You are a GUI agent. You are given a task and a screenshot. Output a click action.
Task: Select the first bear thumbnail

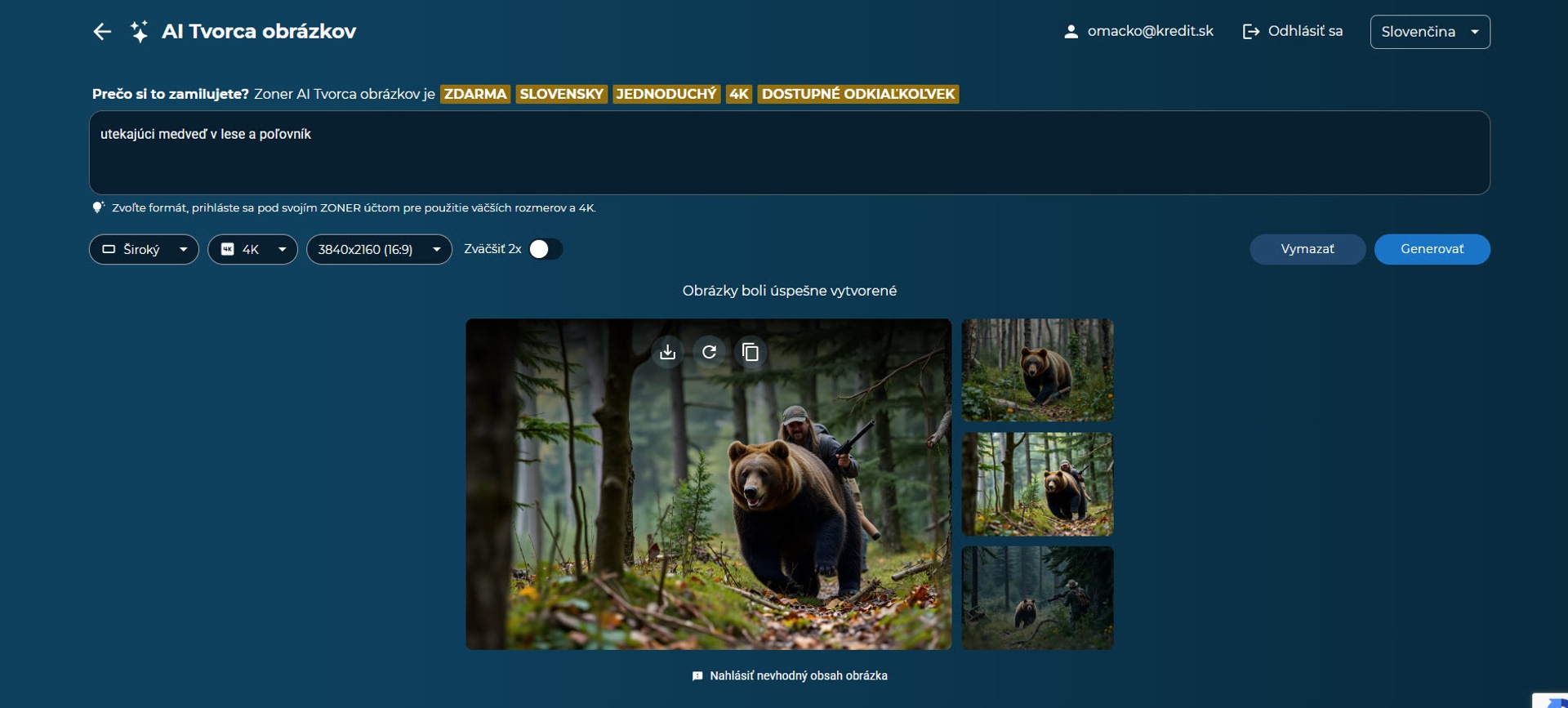point(1037,370)
